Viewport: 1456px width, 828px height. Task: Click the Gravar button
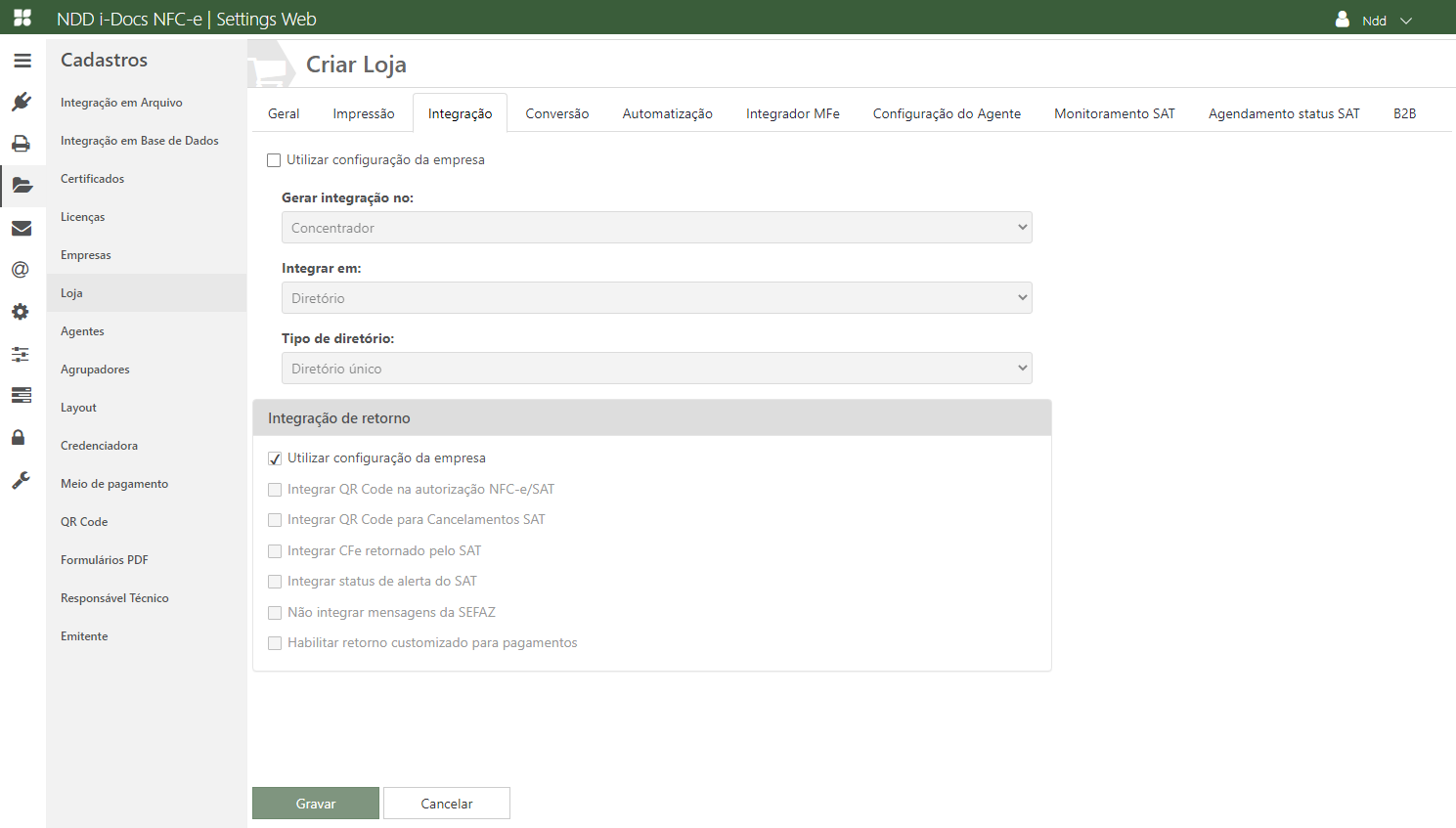pos(316,804)
